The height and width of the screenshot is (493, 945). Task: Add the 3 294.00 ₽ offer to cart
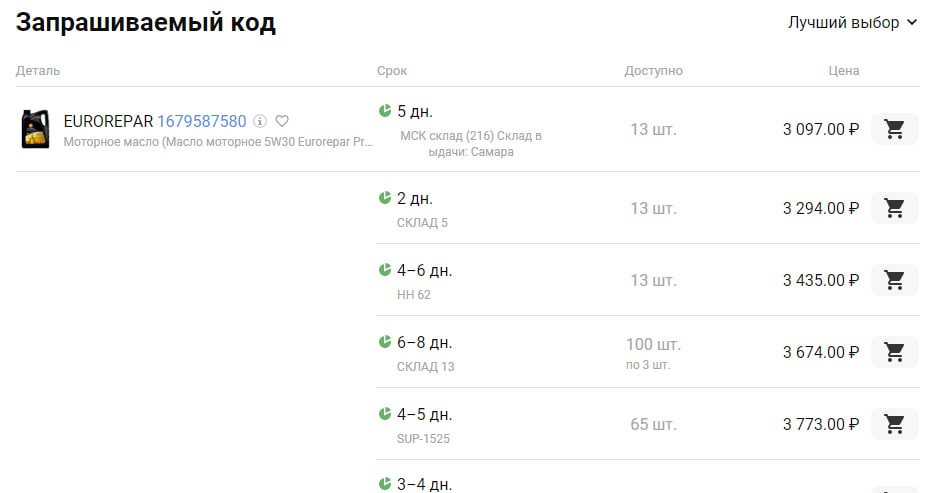894,208
